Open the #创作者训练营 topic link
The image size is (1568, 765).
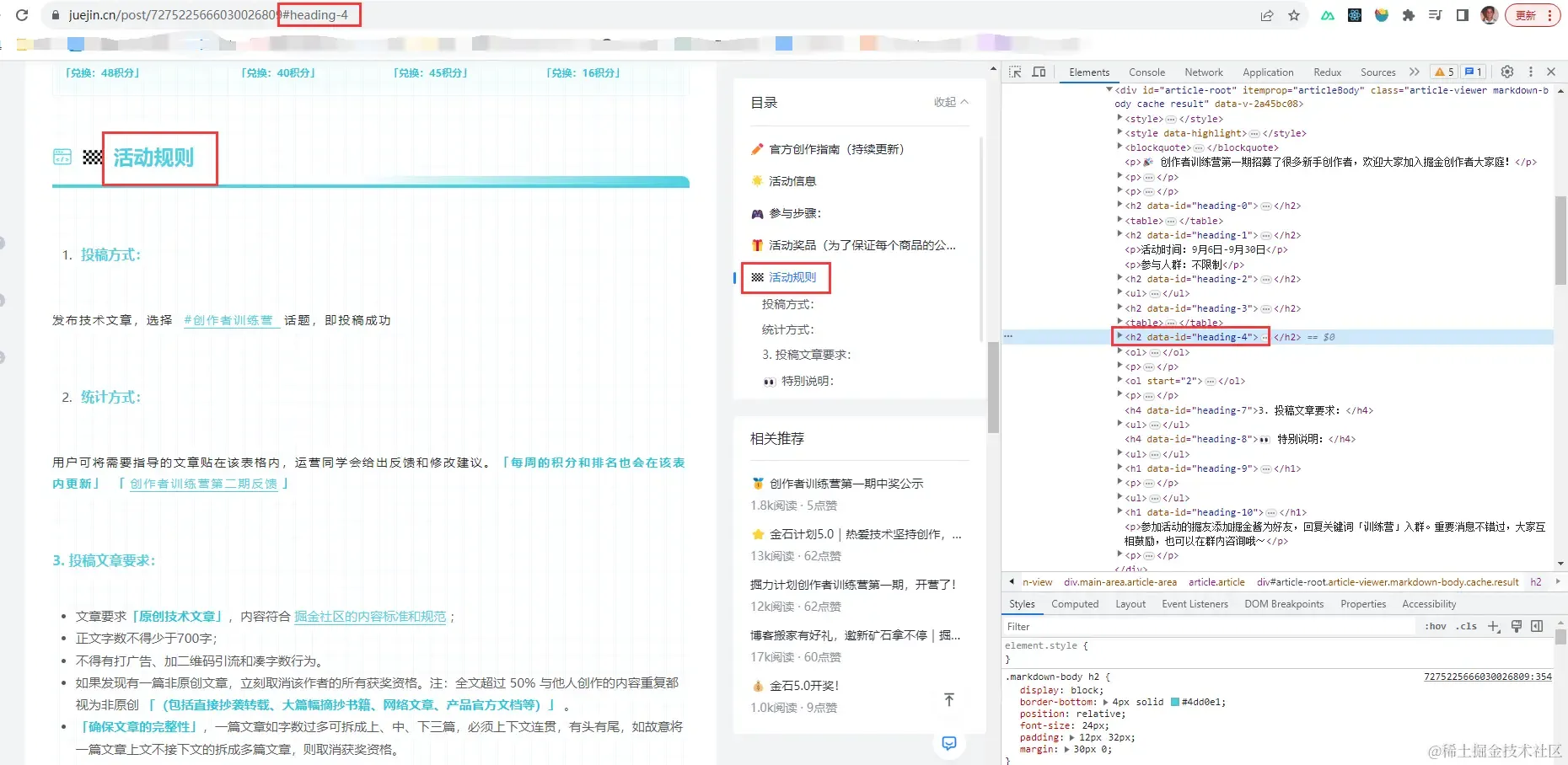point(232,321)
